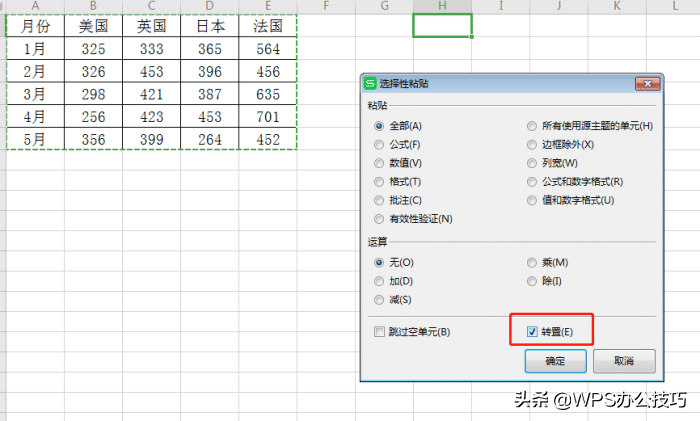Select column H header

pyautogui.click(x=442, y=6)
